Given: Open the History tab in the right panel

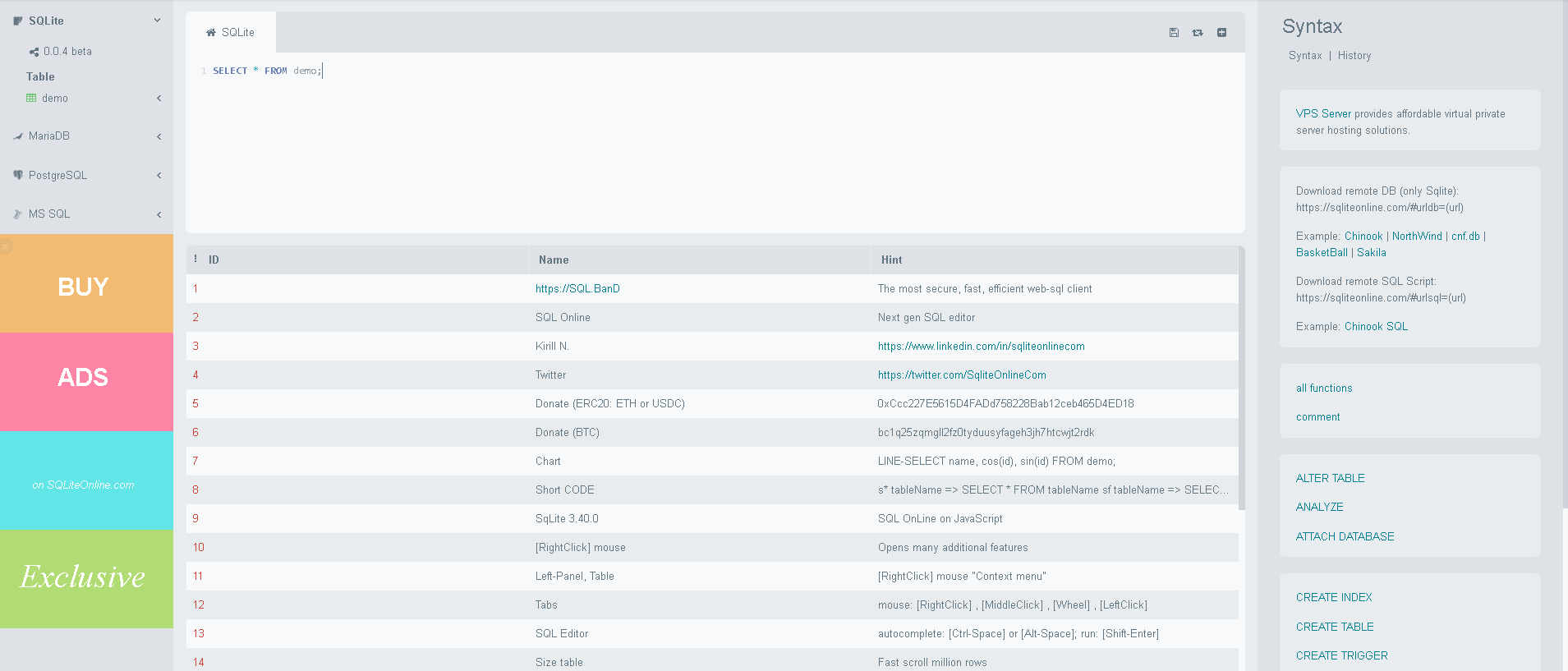Looking at the screenshot, I should [1354, 56].
